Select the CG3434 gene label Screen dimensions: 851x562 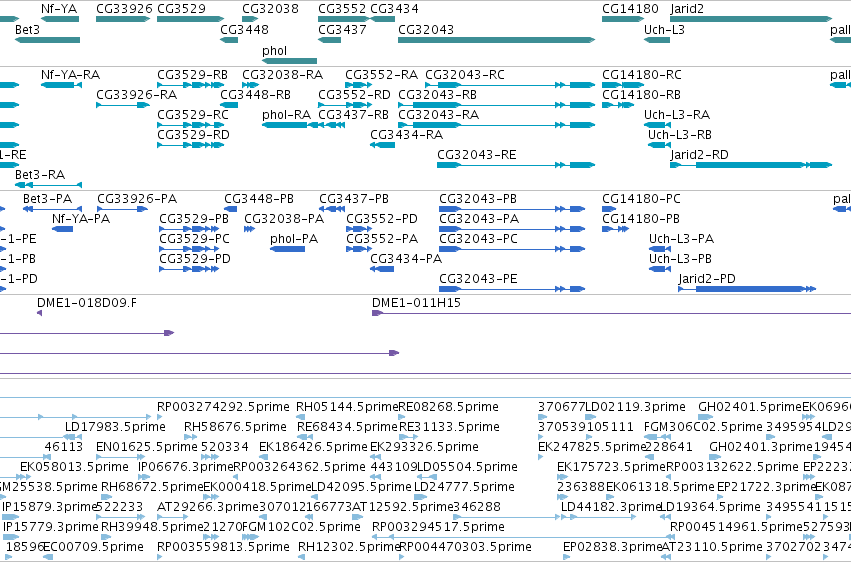(x=394, y=9)
